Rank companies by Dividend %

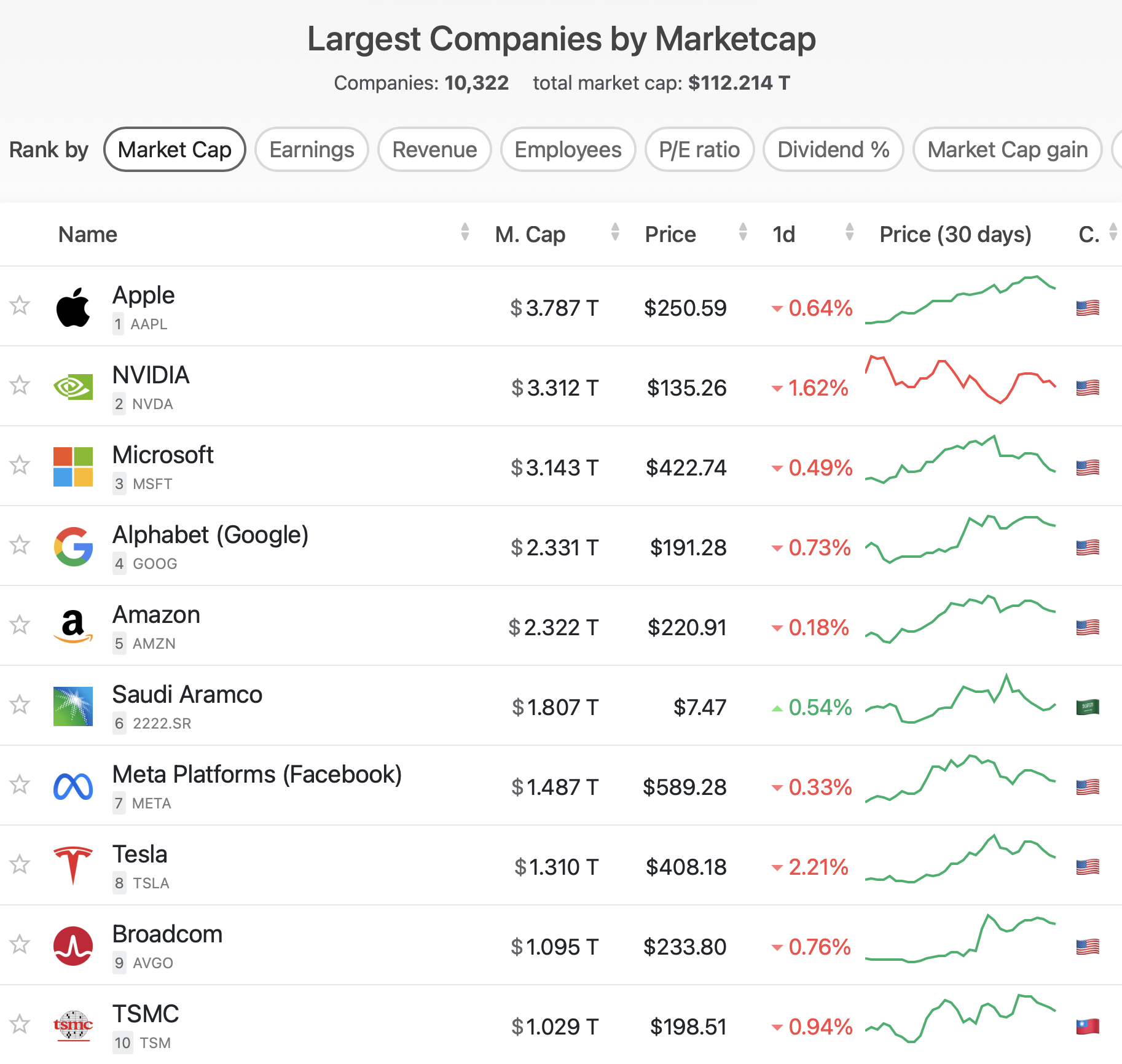(833, 149)
